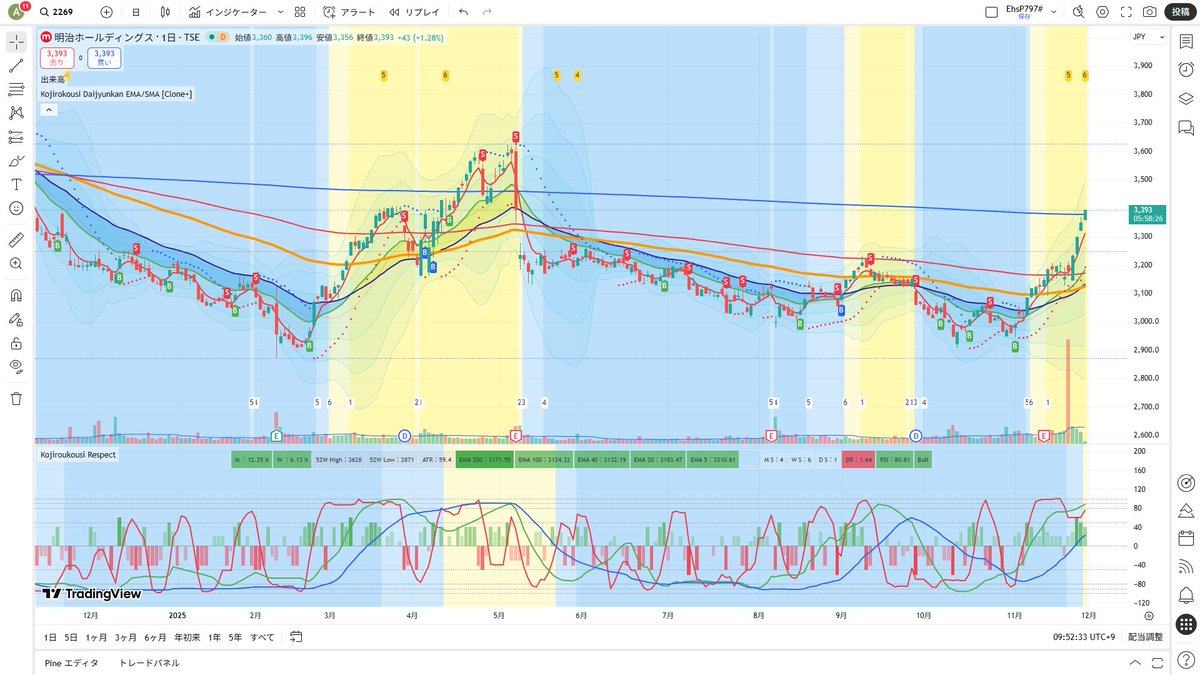Screen dimensions: 1200x675
Task: Activate the zoom-in tool
Action: coord(16,264)
